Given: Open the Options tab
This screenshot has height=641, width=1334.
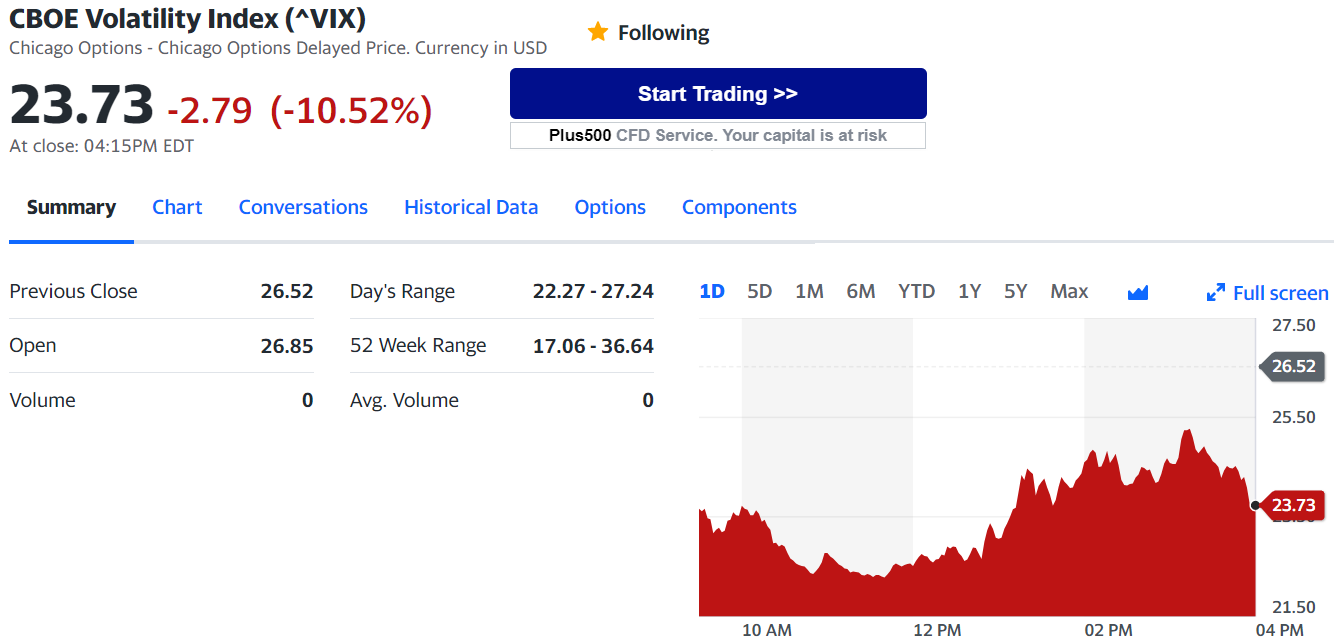Looking at the screenshot, I should pyautogui.click(x=610, y=207).
